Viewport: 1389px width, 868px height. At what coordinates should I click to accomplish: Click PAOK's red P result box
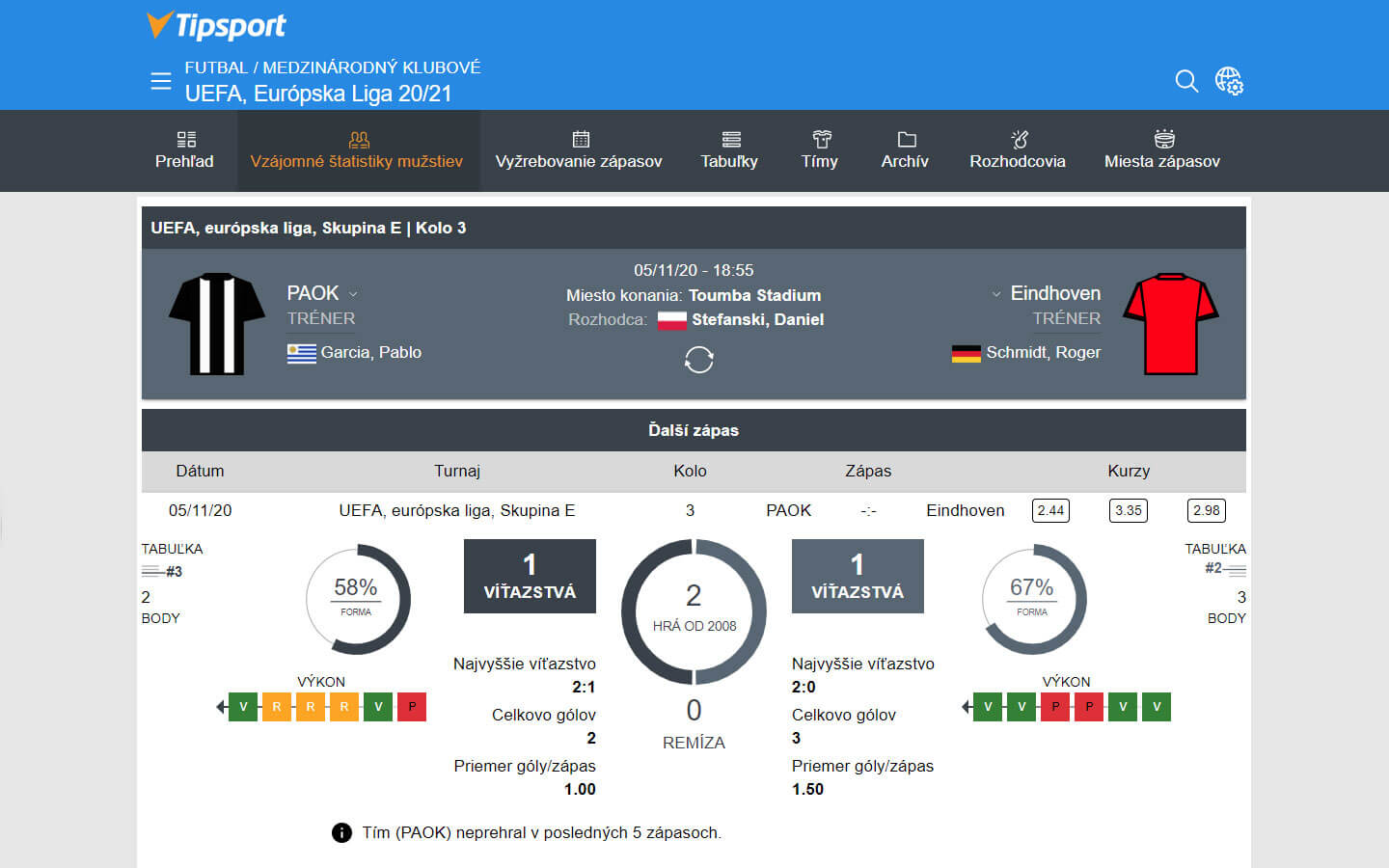click(x=412, y=707)
